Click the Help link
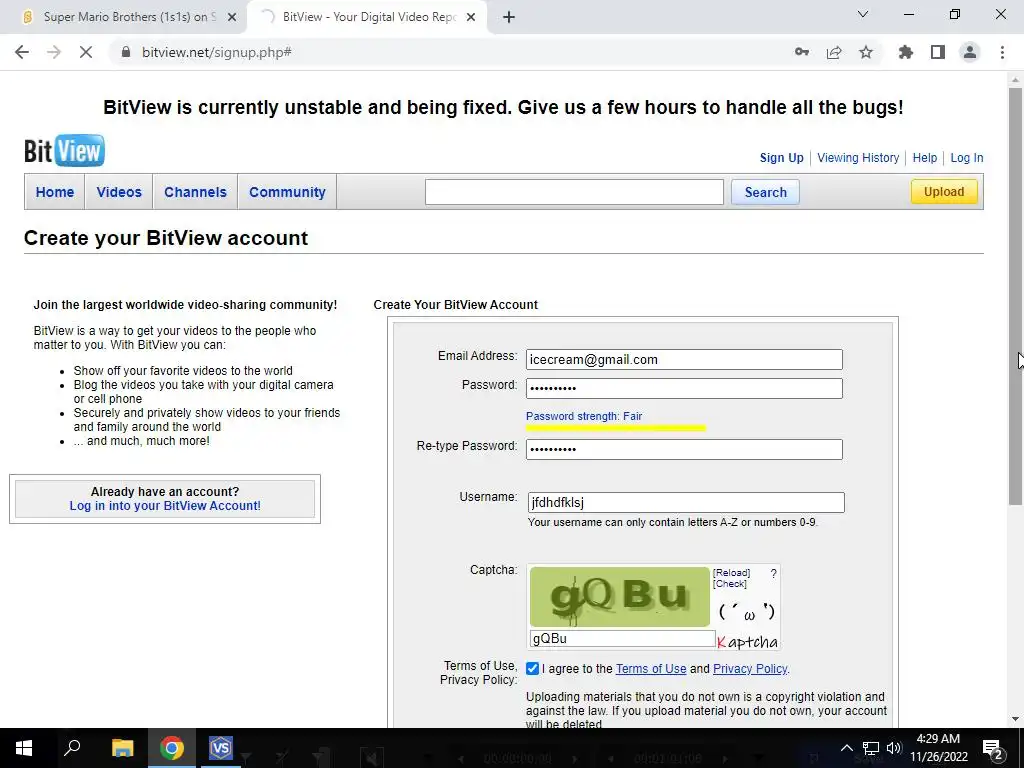 pyautogui.click(x=925, y=158)
